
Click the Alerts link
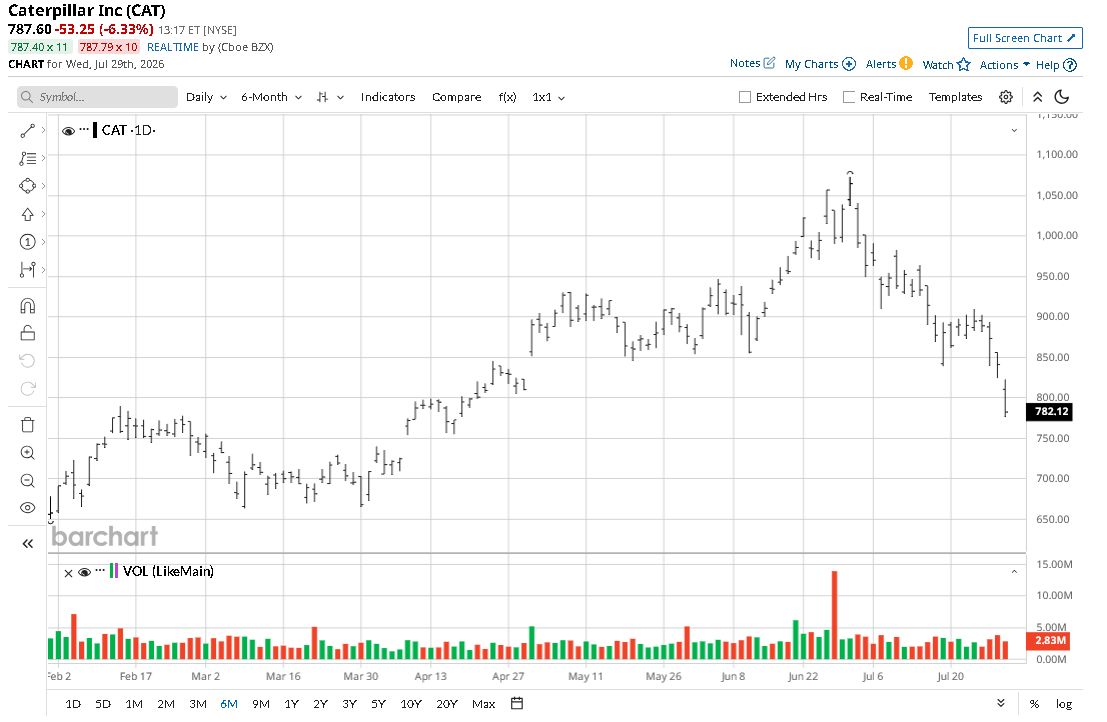[x=880, y=64]
